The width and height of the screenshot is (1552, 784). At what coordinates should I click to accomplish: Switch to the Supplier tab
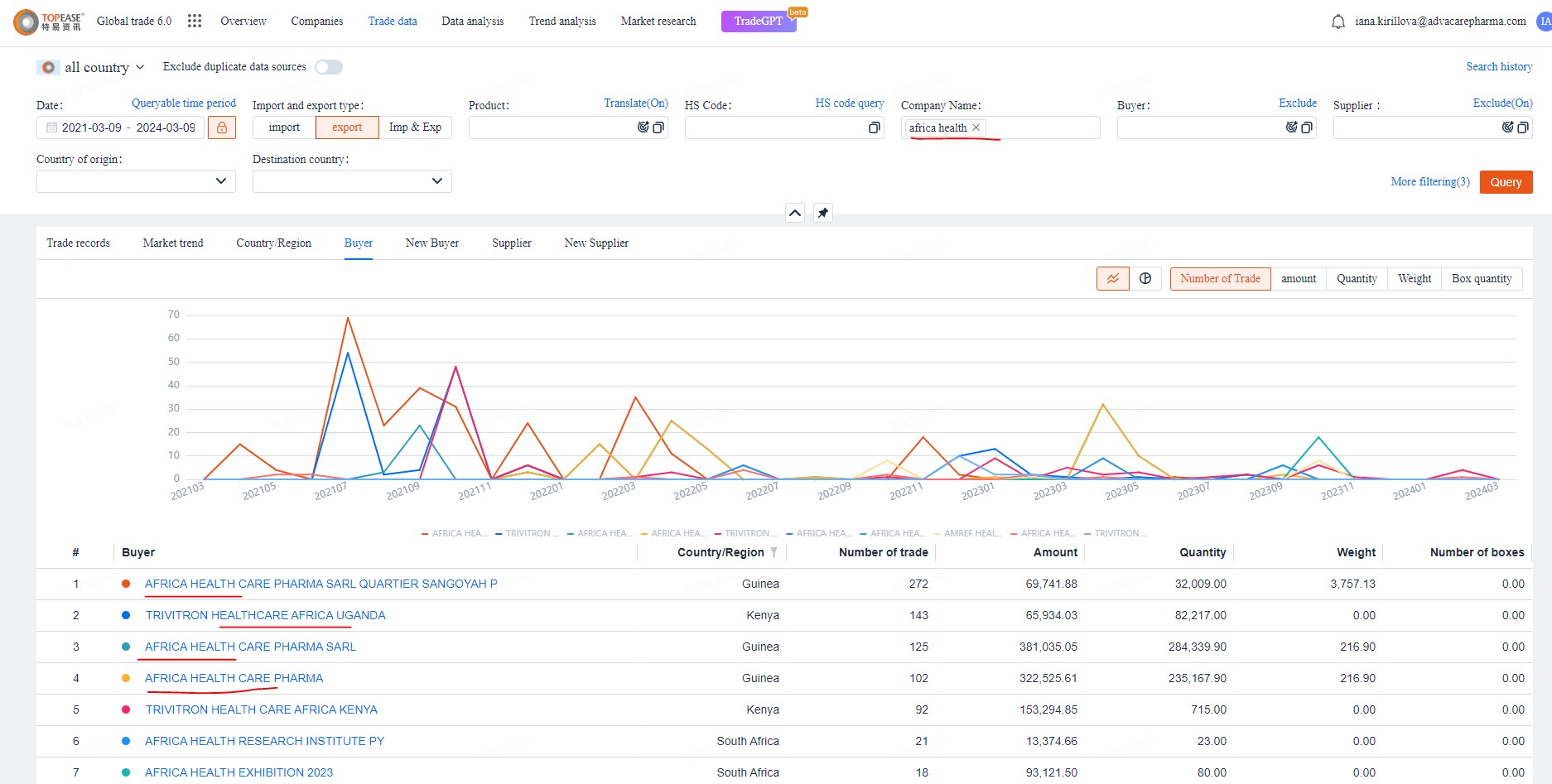click(x=511, y=243)
